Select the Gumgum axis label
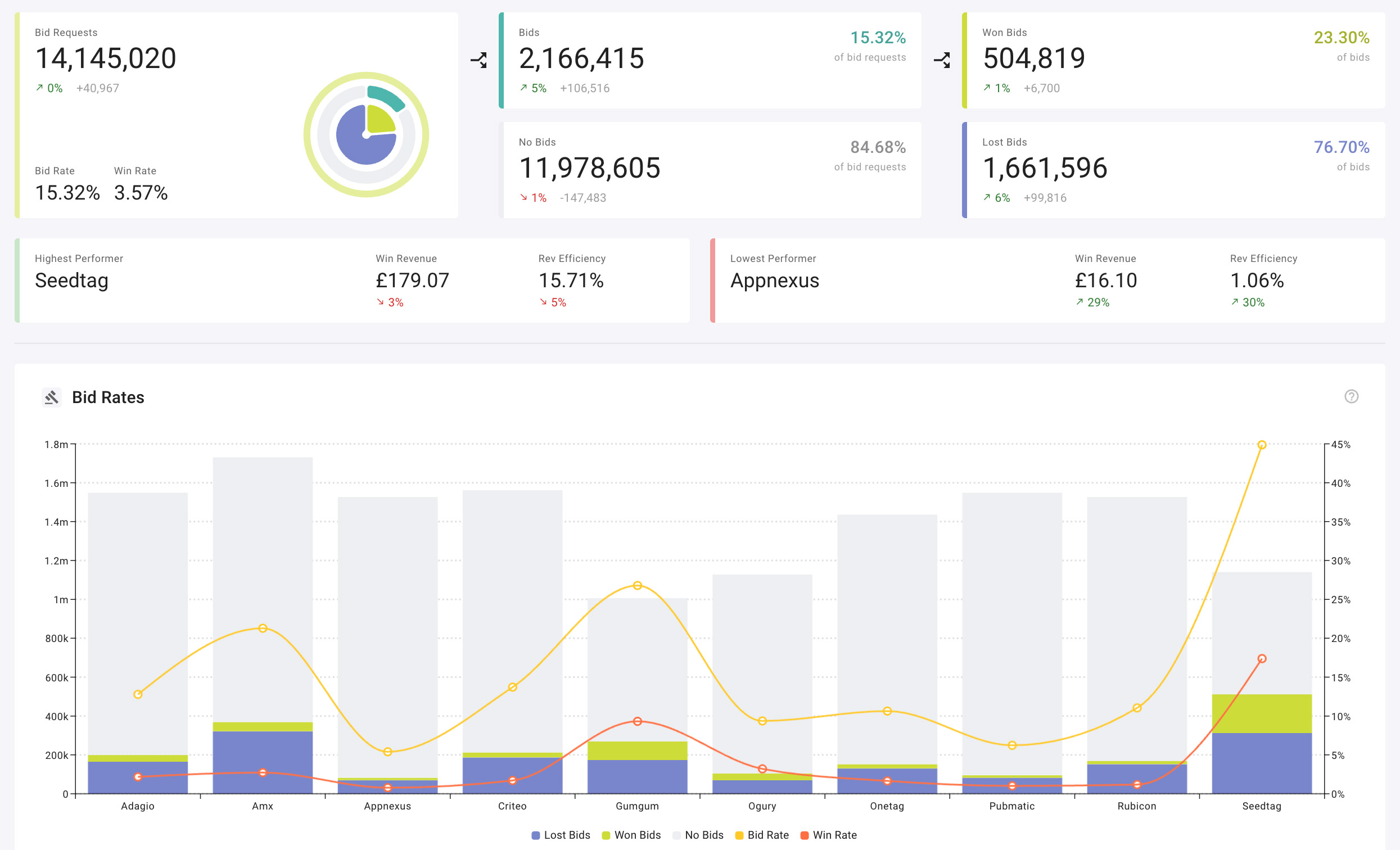 [x=637, y=806]
